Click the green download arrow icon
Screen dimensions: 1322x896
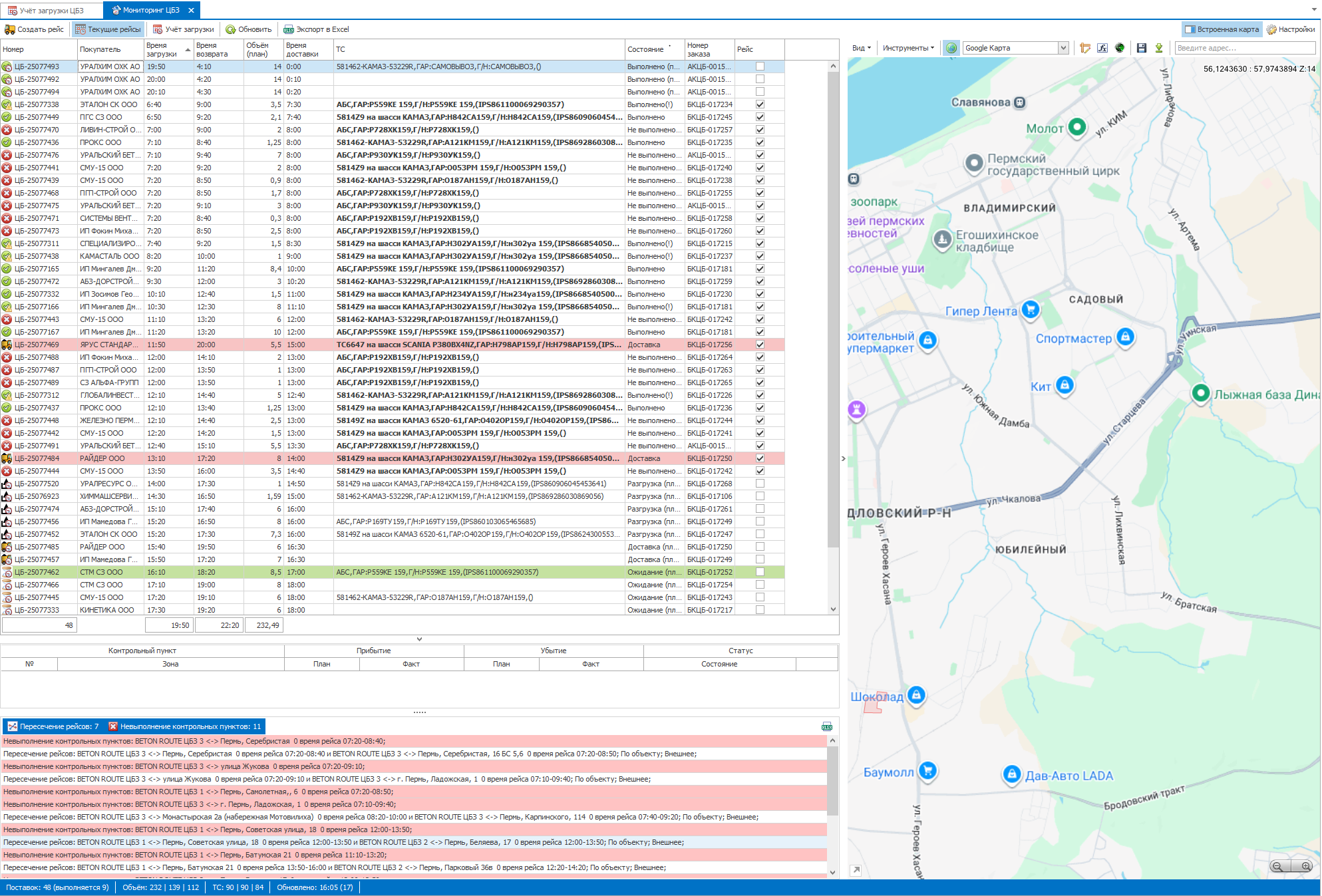click(x=1159, y=48)
